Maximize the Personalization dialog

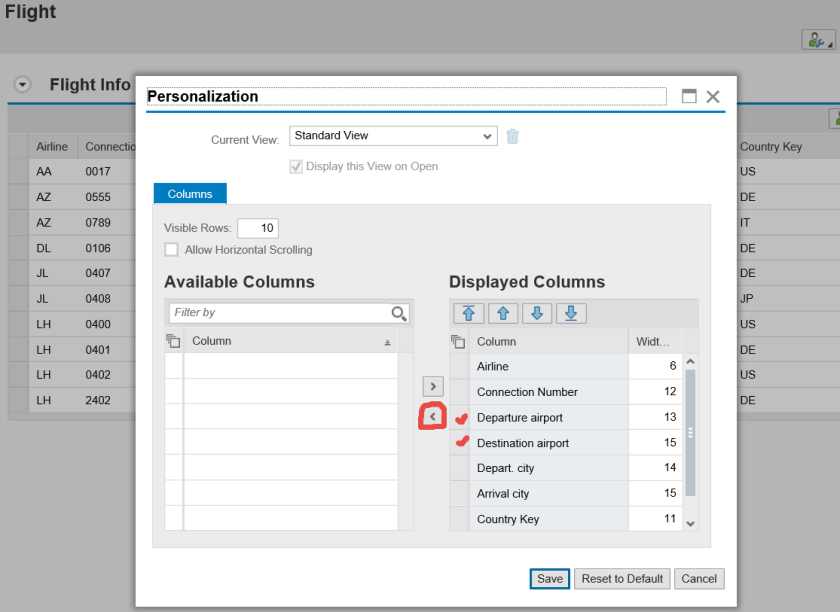(x=689, y=97)
